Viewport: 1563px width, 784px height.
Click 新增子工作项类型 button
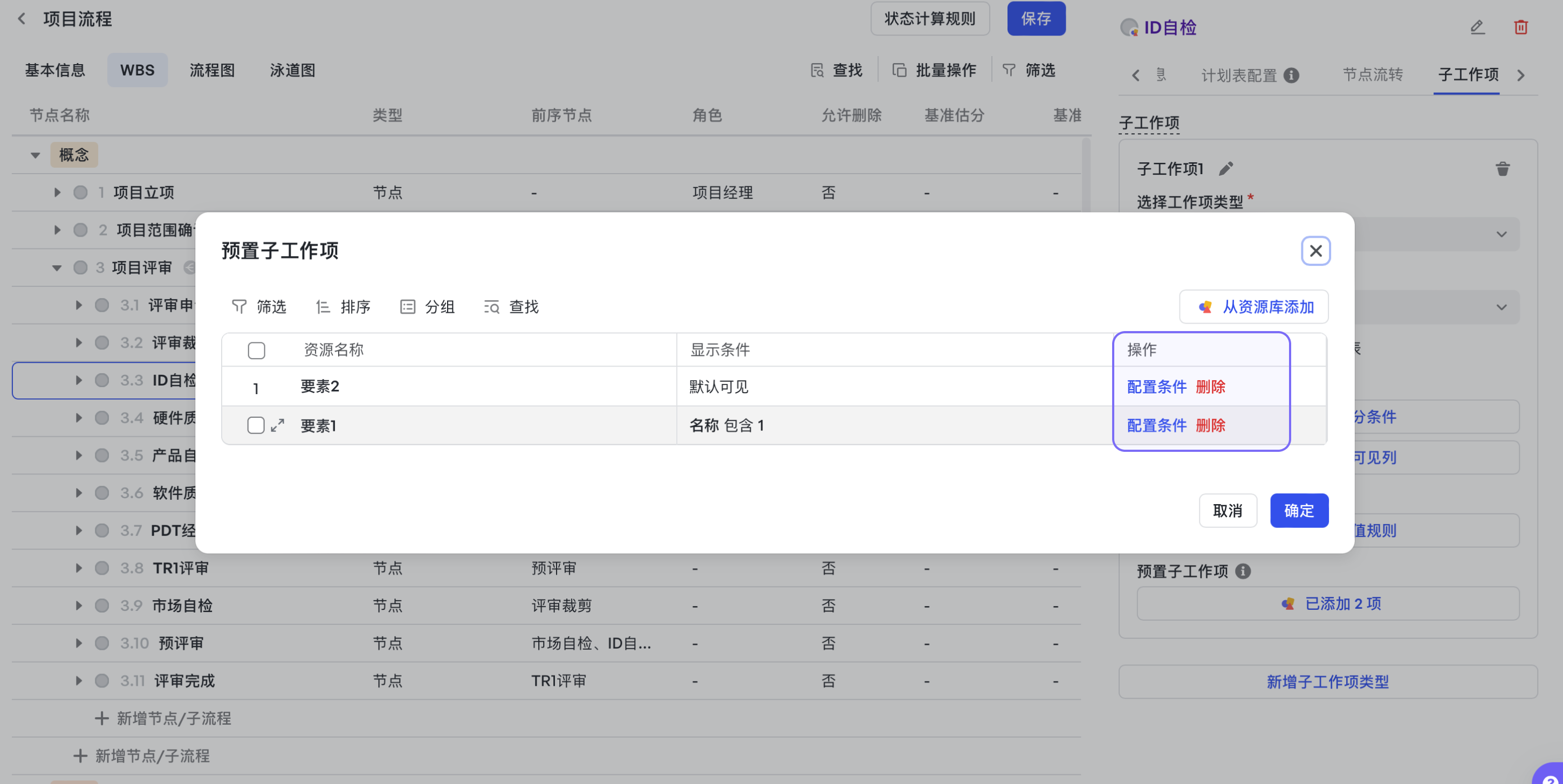point(1328,682)
